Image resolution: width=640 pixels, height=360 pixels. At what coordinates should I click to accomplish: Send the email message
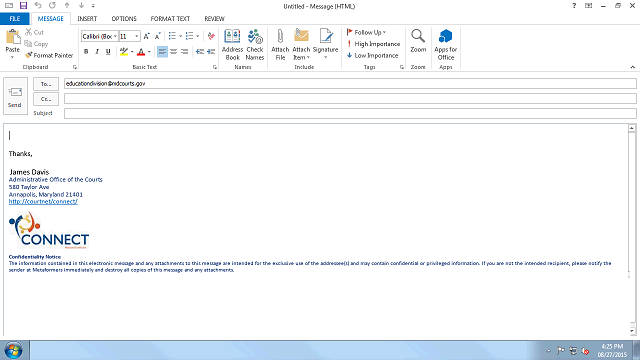(x=15, y=96)
